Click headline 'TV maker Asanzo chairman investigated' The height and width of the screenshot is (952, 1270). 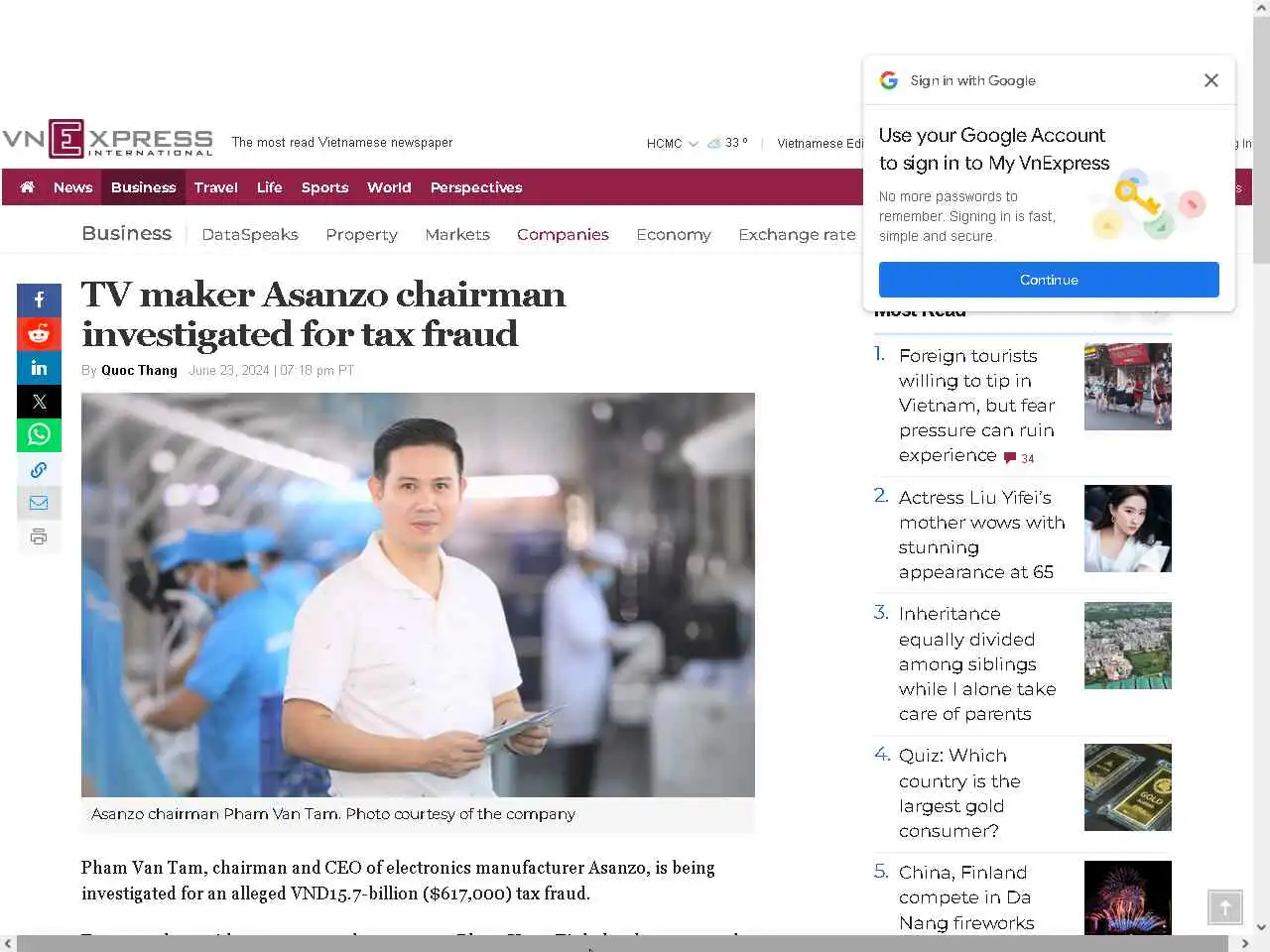[323, 314]
